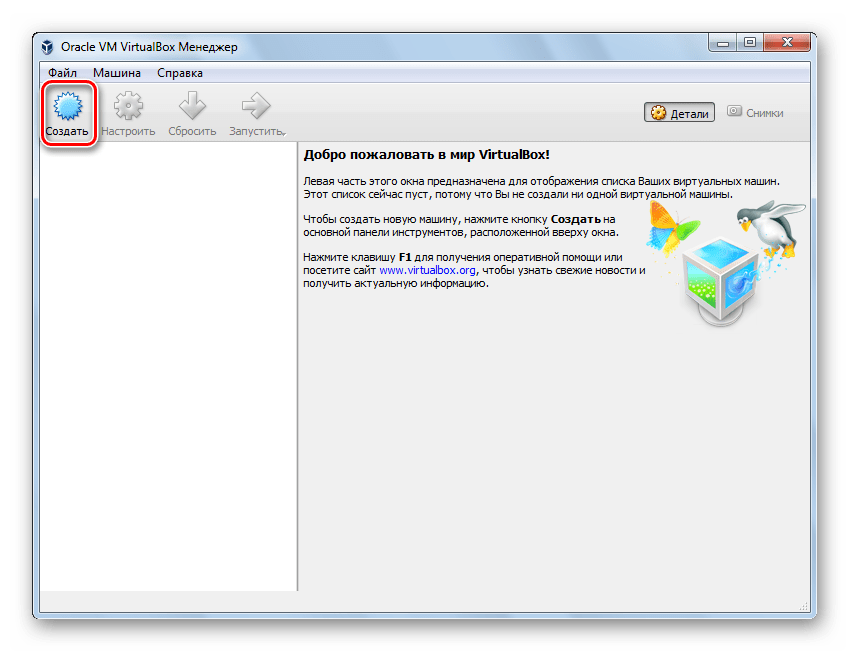
Task: Close the VirtualBox Manager window
Action: click(x=787, y=43)
